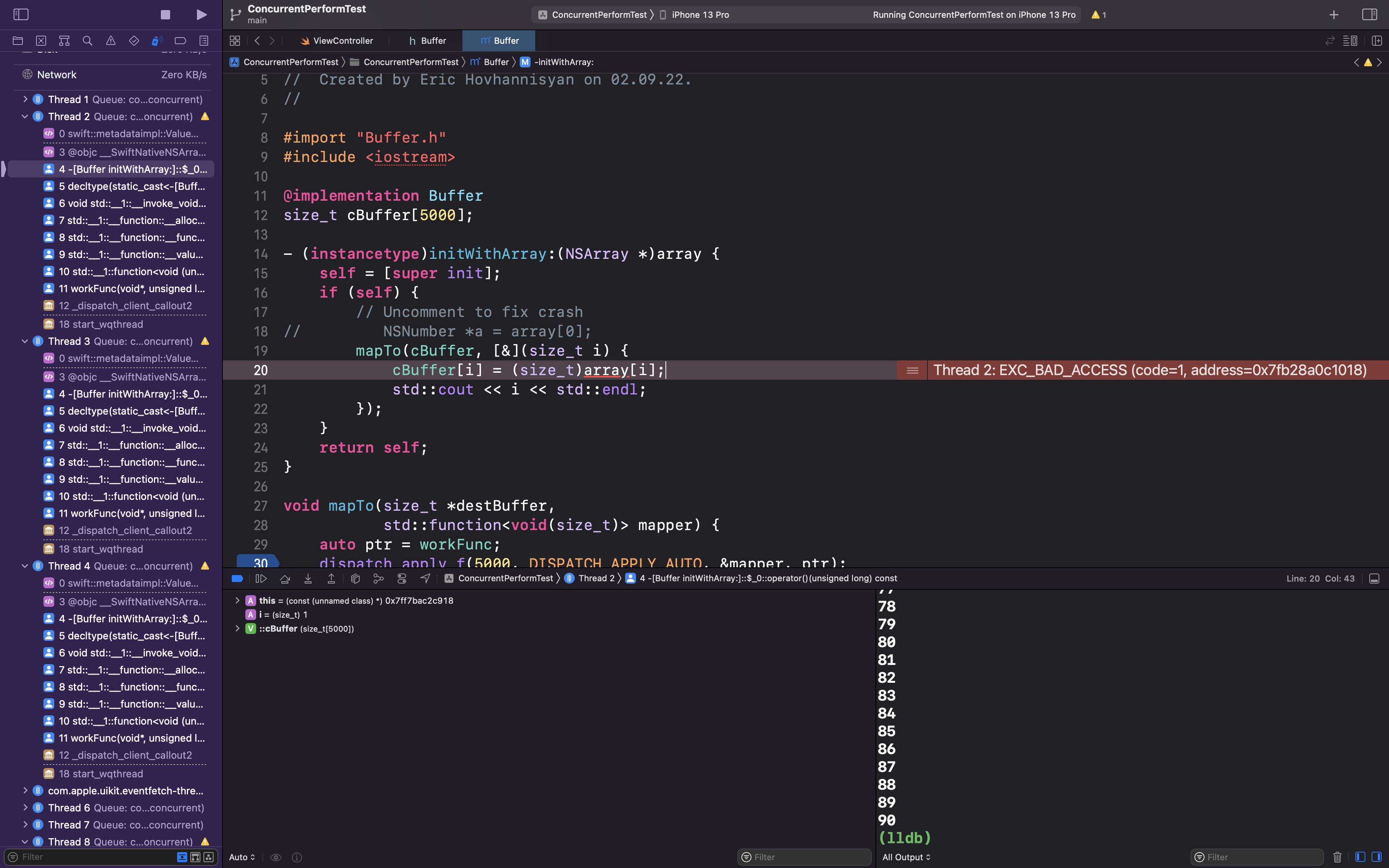The height and width of the screenshot is (868, 1389).
Task: Select stack frame 11 workFunc in Thread 2
Action: tap(132, 289)
